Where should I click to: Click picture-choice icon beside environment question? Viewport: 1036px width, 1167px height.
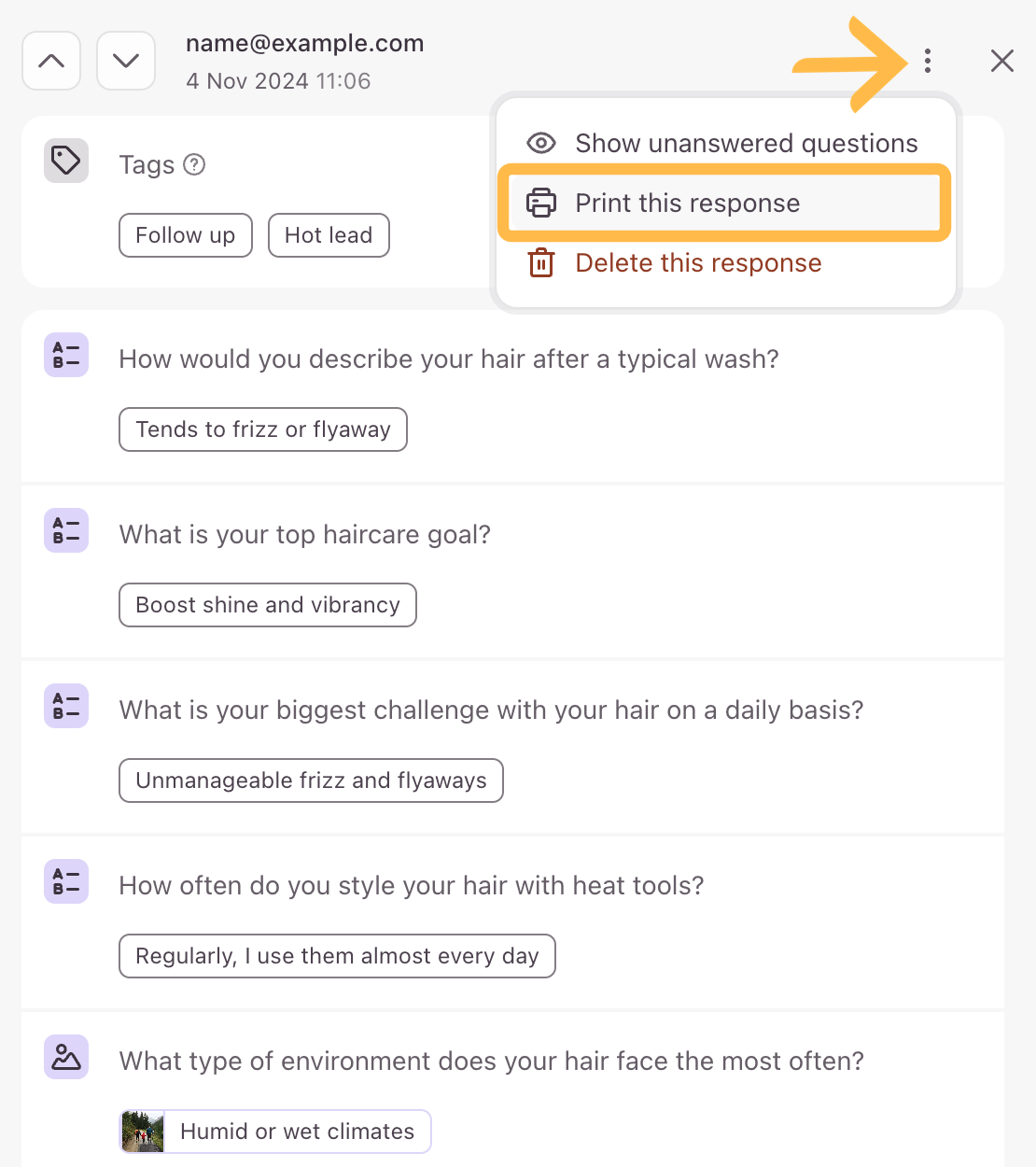(x=66, y=1057)
